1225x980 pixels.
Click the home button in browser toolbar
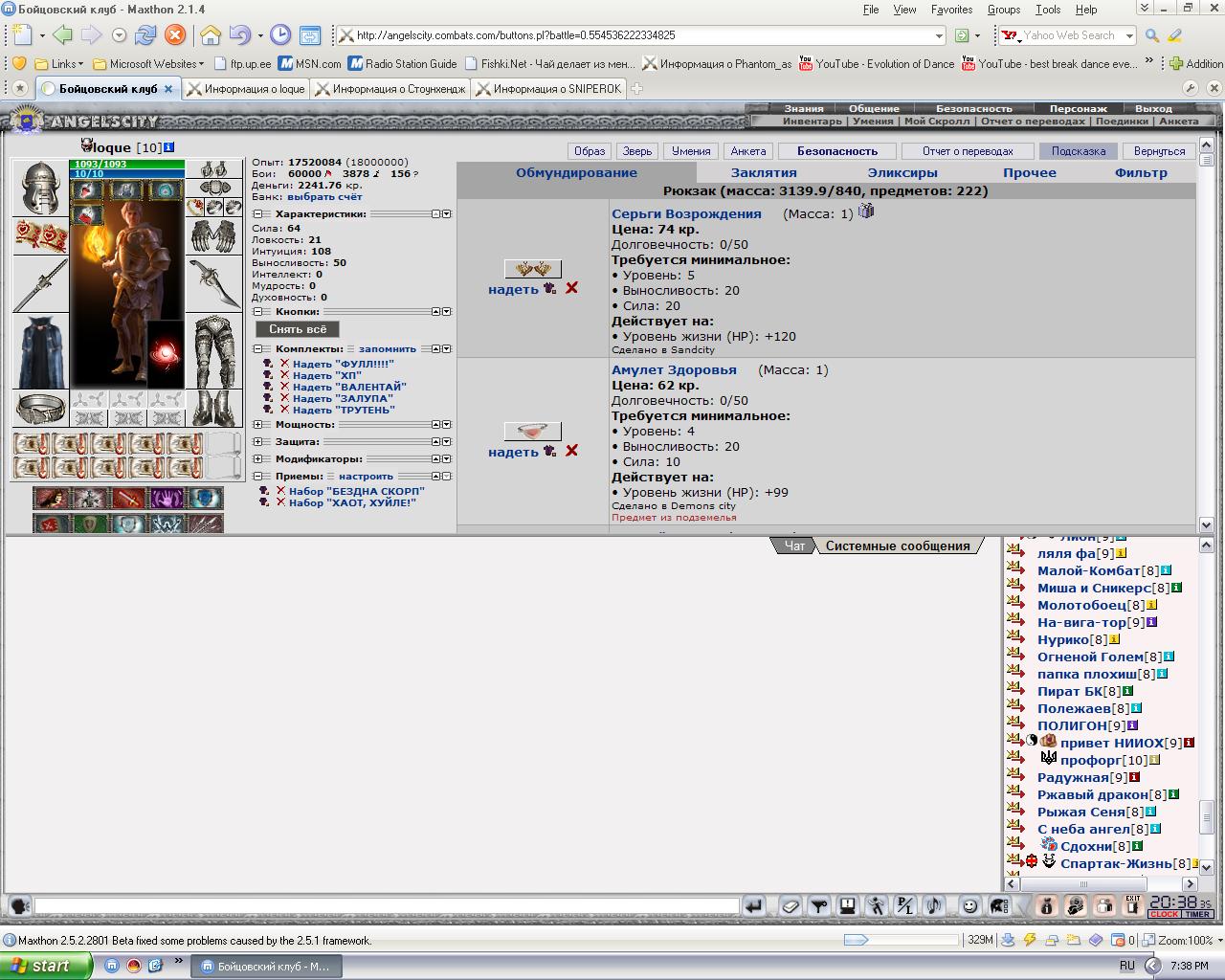(211, 35)
